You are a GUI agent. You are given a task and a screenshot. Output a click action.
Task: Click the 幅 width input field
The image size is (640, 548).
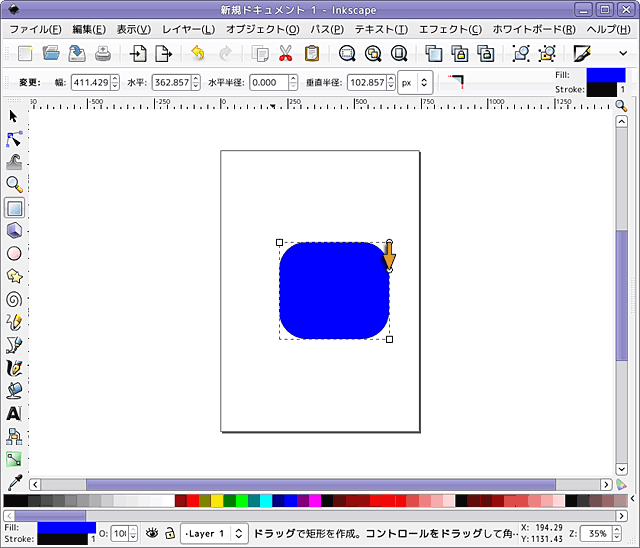(89, 82)
